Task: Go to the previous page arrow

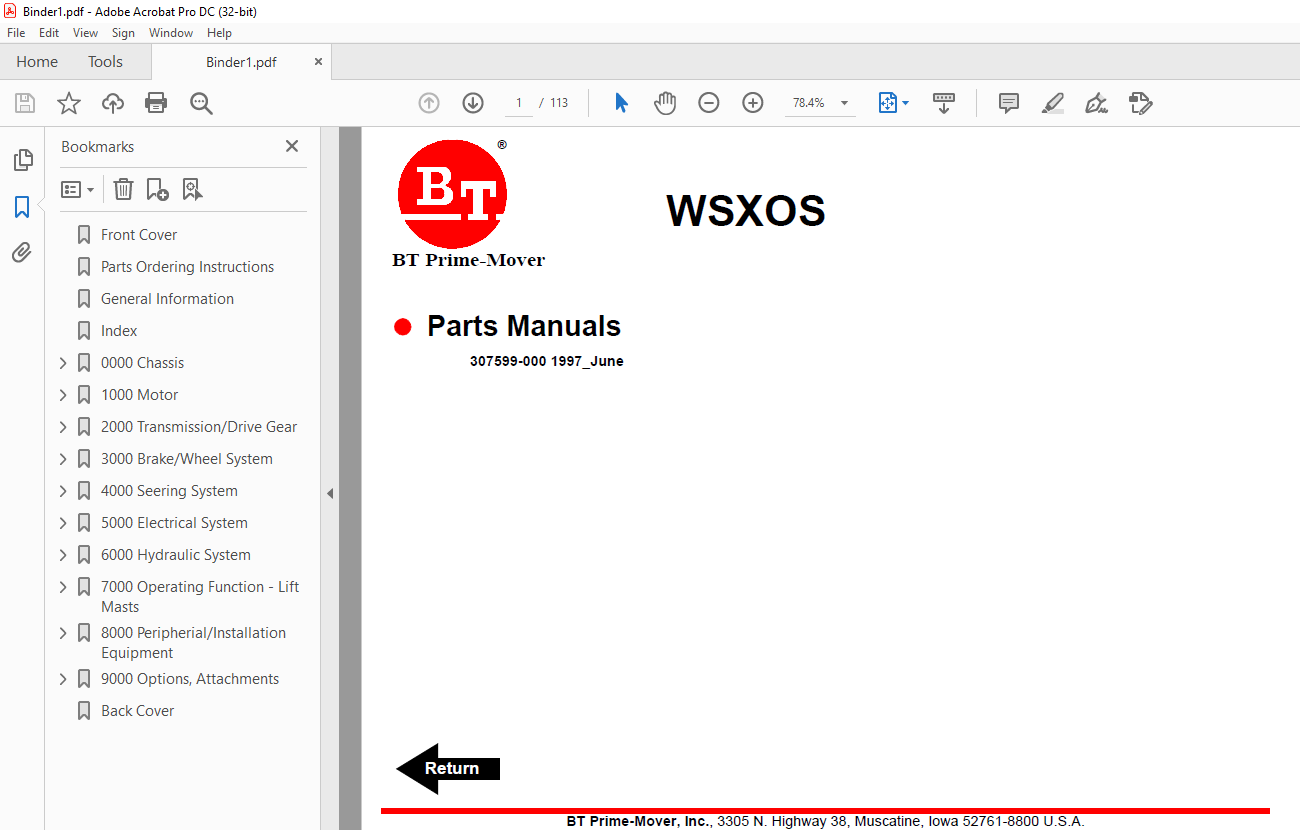Action: [x=429, y=103]
